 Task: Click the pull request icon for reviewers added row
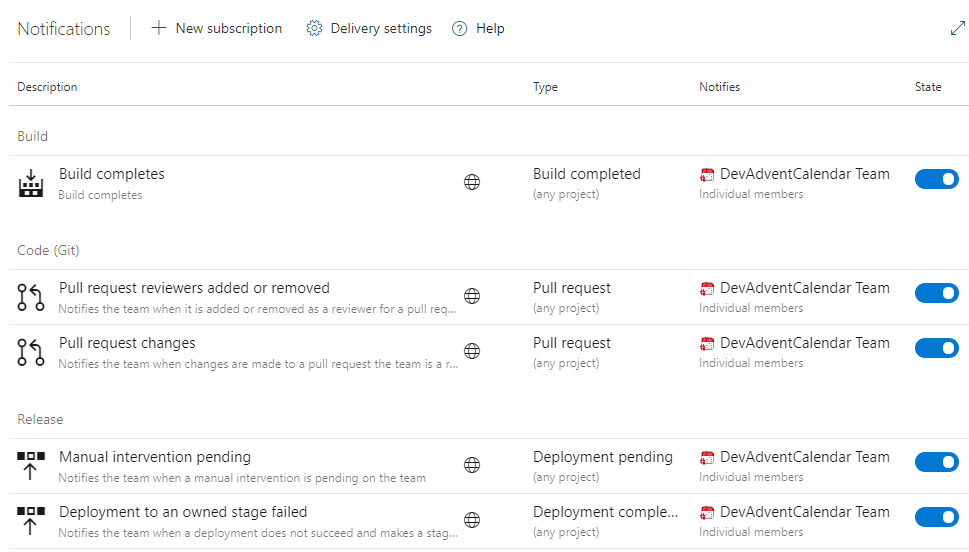click(32, 297)
